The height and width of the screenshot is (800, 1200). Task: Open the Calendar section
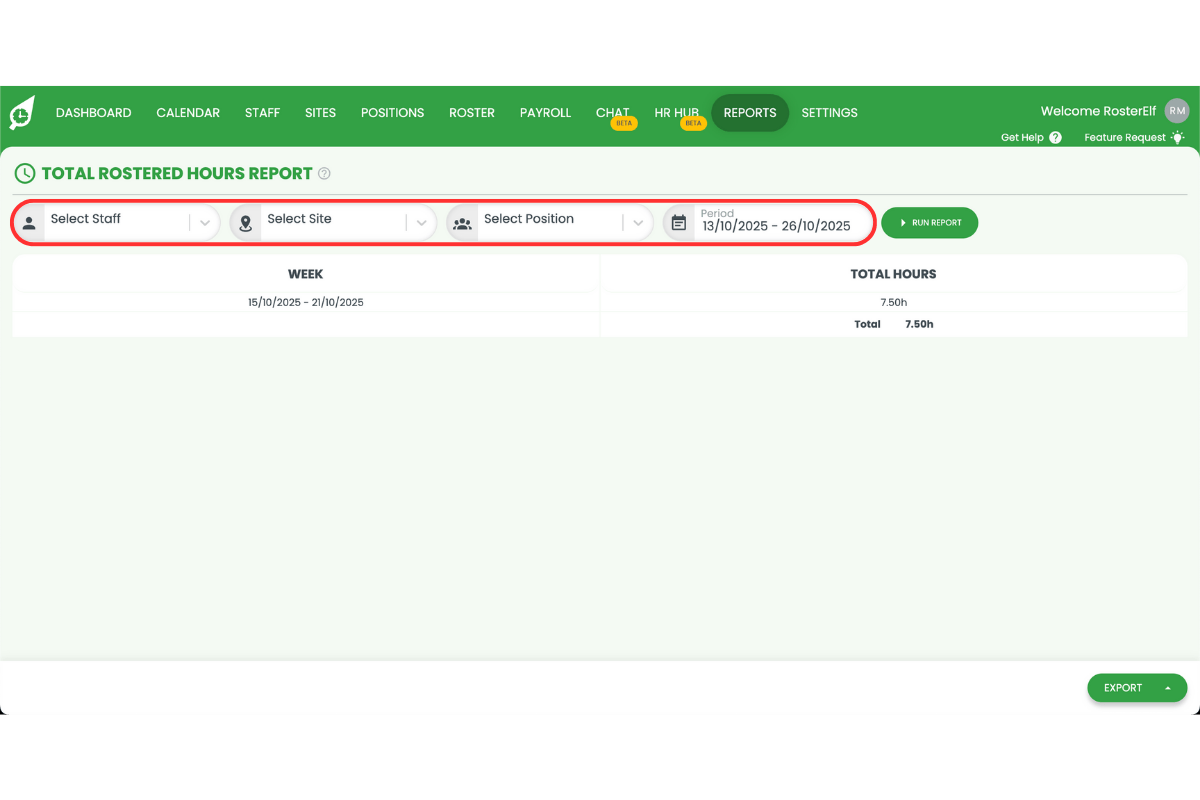click(188, 112)
